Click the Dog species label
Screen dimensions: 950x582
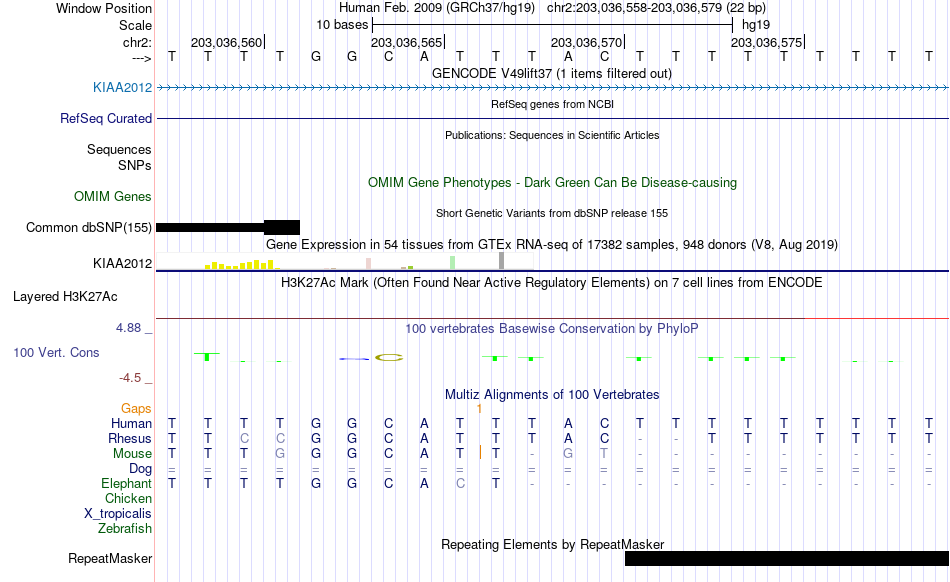(x=140, y=468)
